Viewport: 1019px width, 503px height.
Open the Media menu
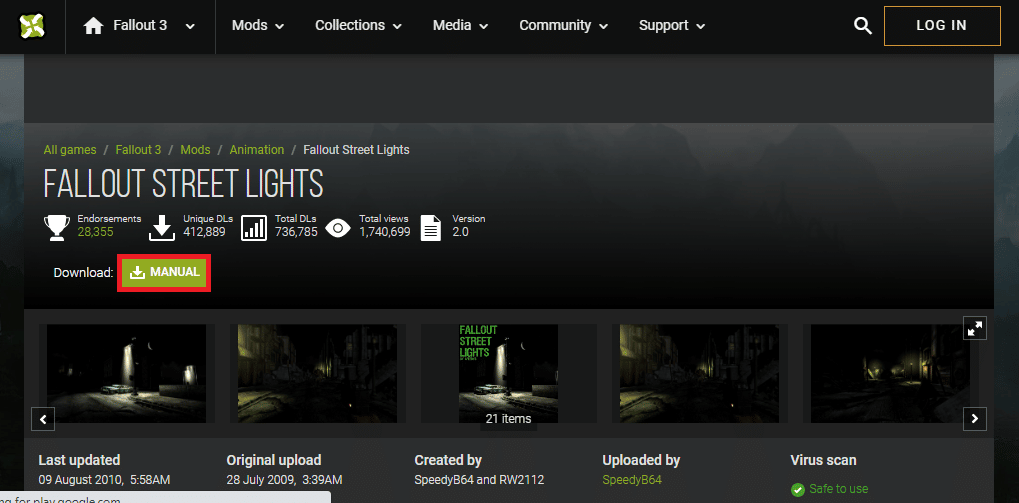pos(461,26)
